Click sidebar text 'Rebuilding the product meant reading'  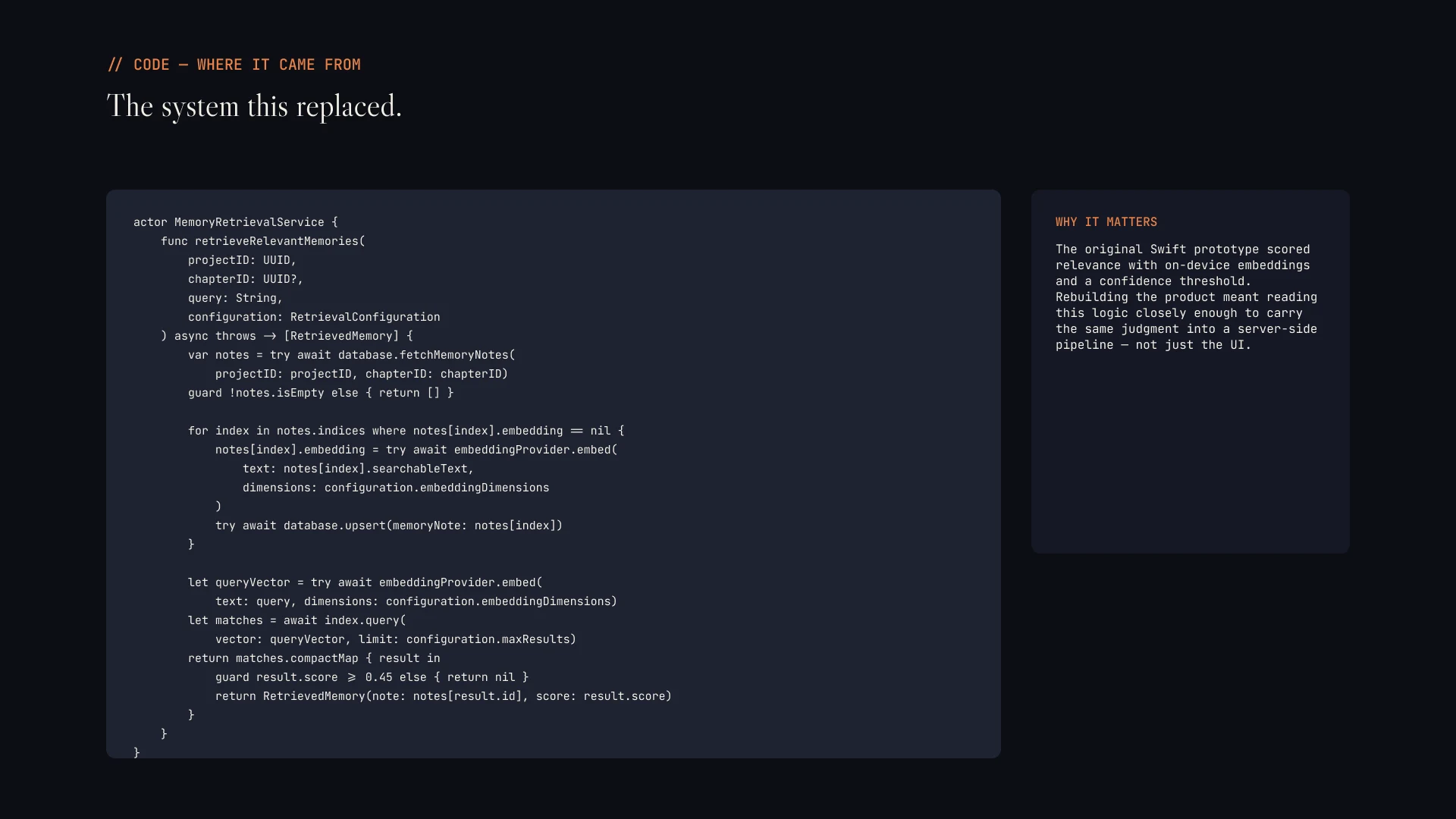(1187, 297)
